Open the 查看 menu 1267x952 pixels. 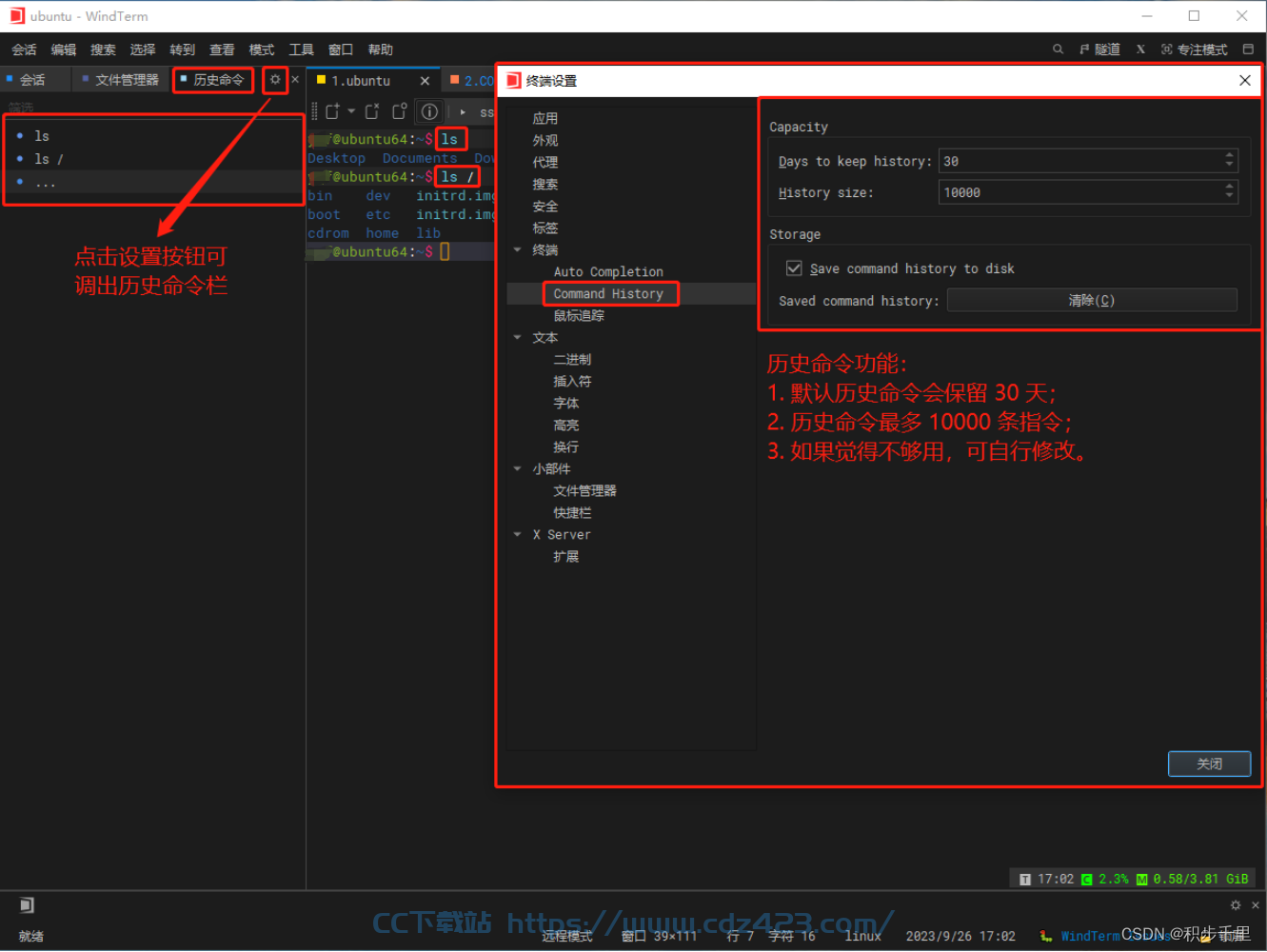(222, 50)
